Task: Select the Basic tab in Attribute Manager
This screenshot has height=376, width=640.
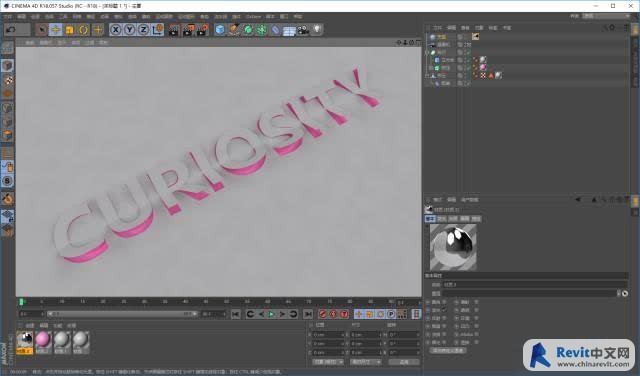Action: 430,219
